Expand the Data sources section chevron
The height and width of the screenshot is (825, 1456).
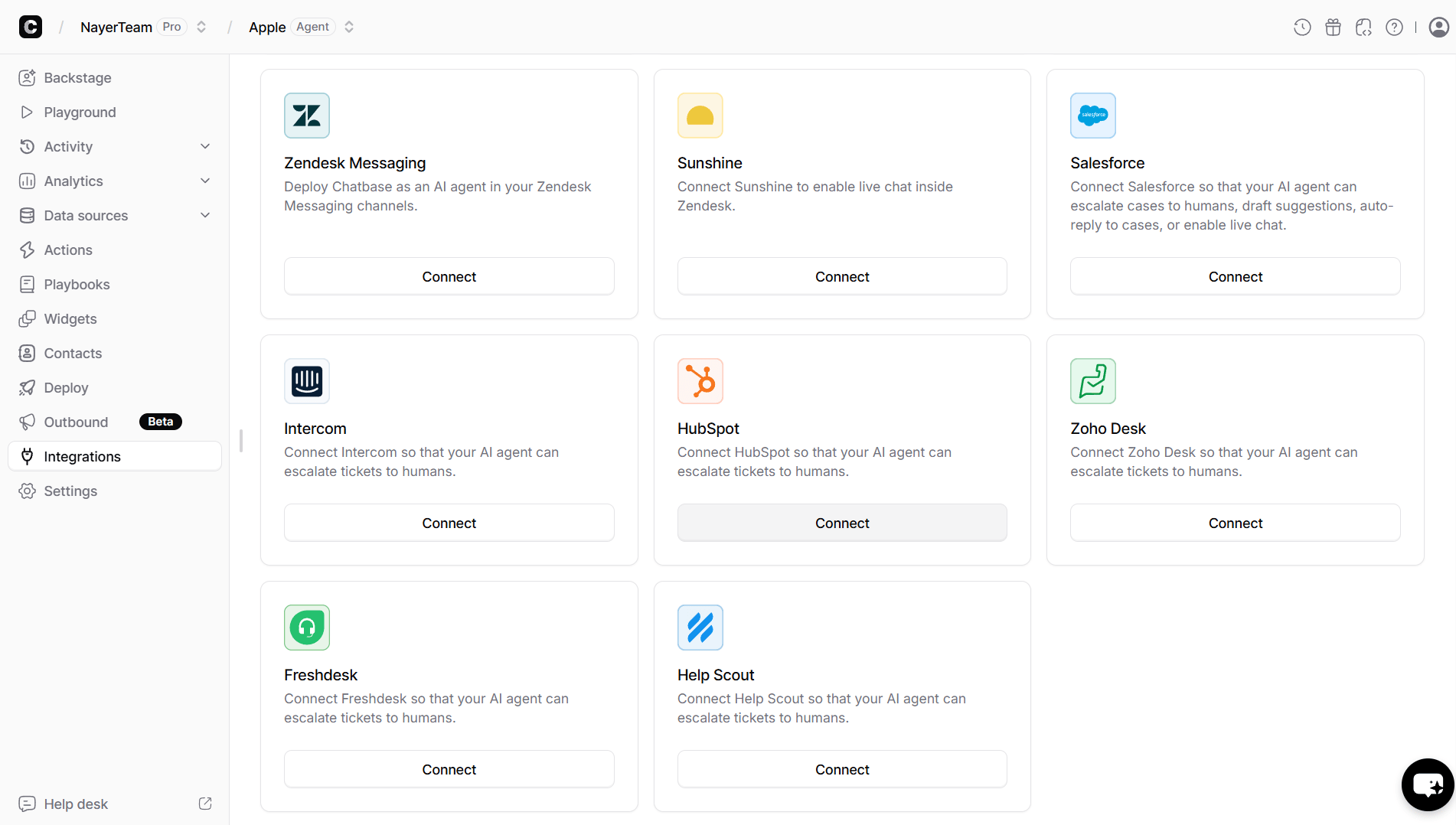click(205, 215)
